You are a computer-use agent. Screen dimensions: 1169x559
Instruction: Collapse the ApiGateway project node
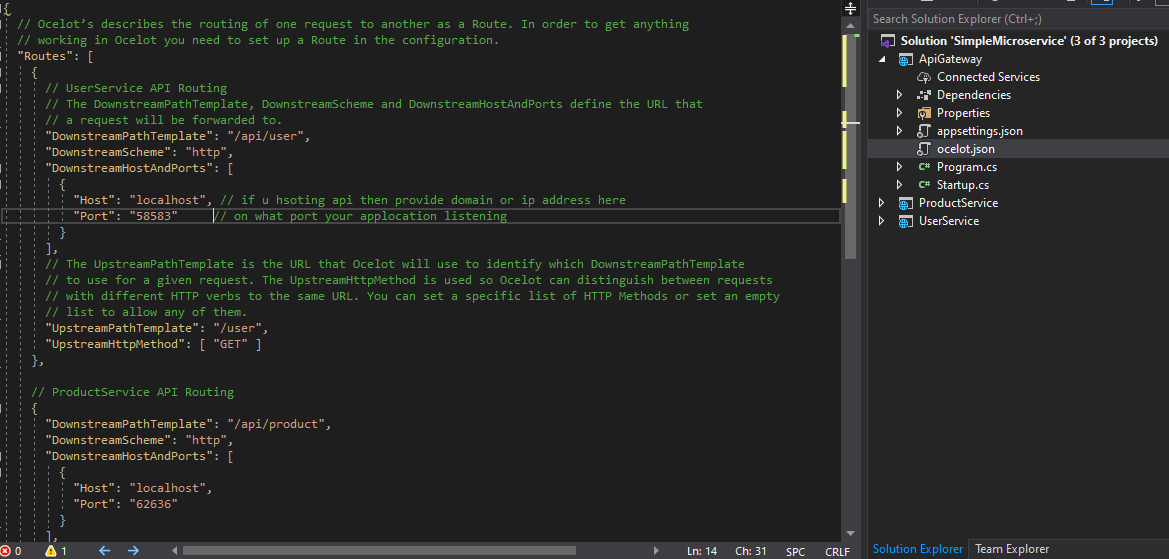click(x=882, y=59)
